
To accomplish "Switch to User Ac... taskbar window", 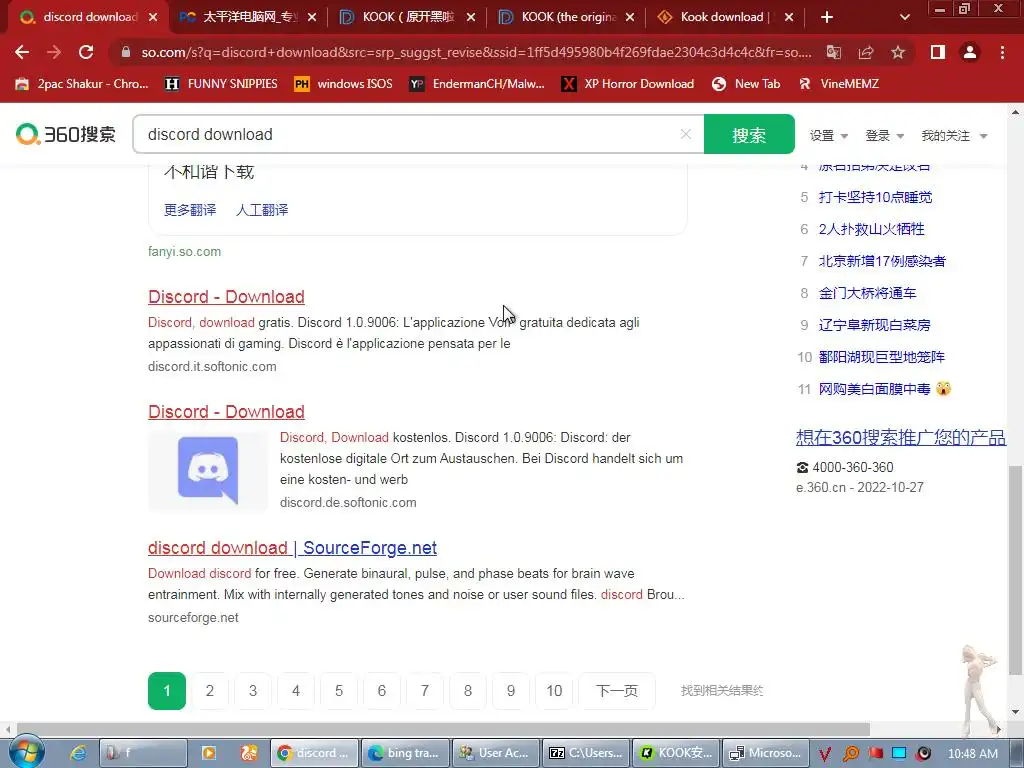I will click(496, 753).
